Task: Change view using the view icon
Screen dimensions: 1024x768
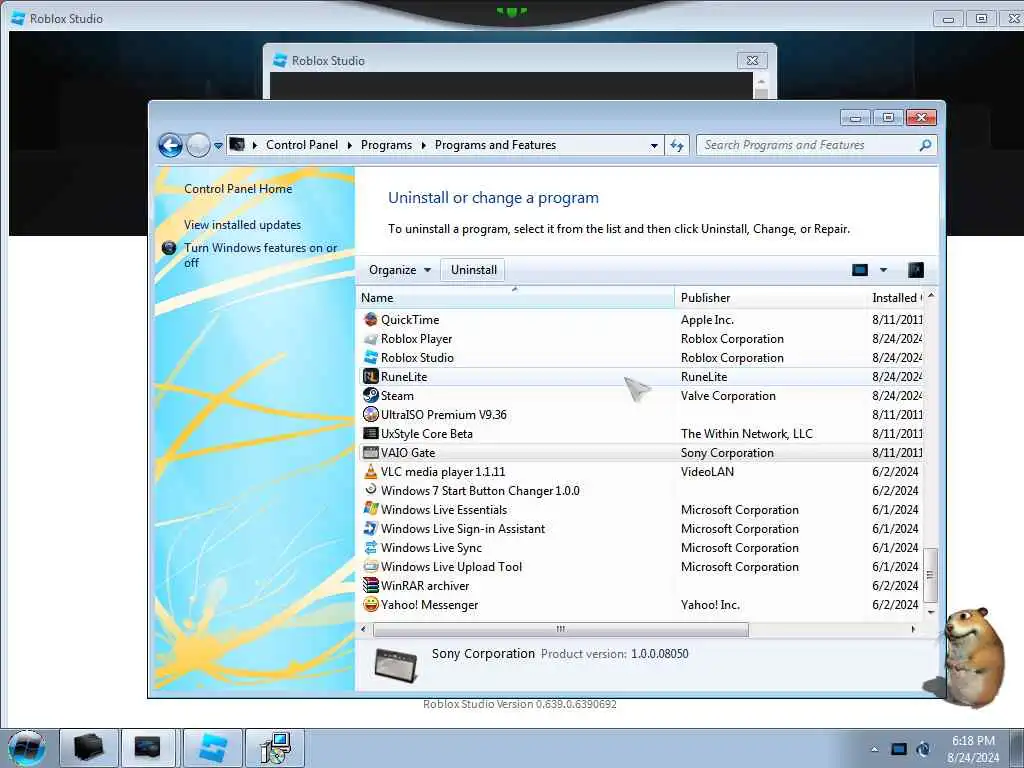Action: coord(860,270)
